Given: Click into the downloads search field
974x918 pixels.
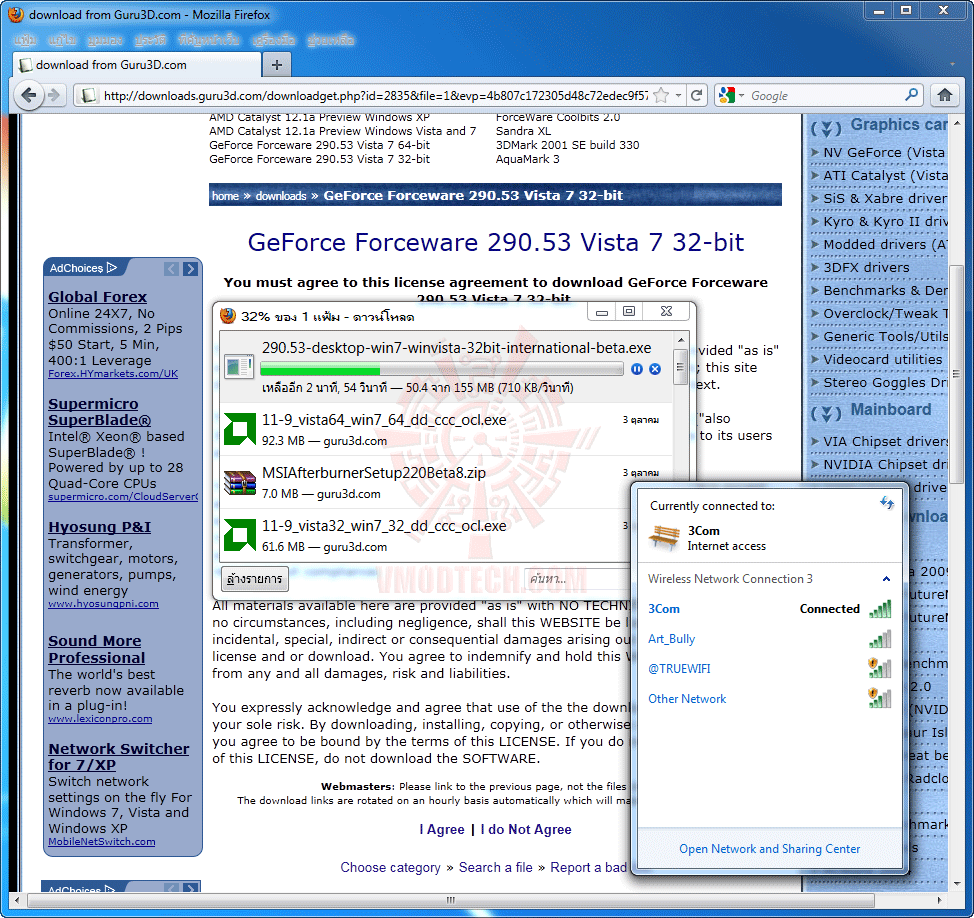Looking at the screenshot, I should click(x=578, y=579).
